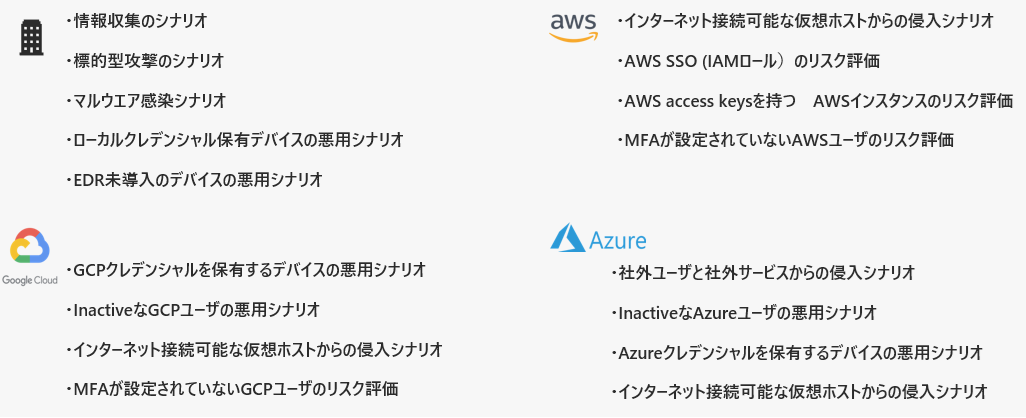The width and height of the screenshot is (1026, 418).
Task: Click the Google Cloud caption under logo
Action: pos(30,281)
